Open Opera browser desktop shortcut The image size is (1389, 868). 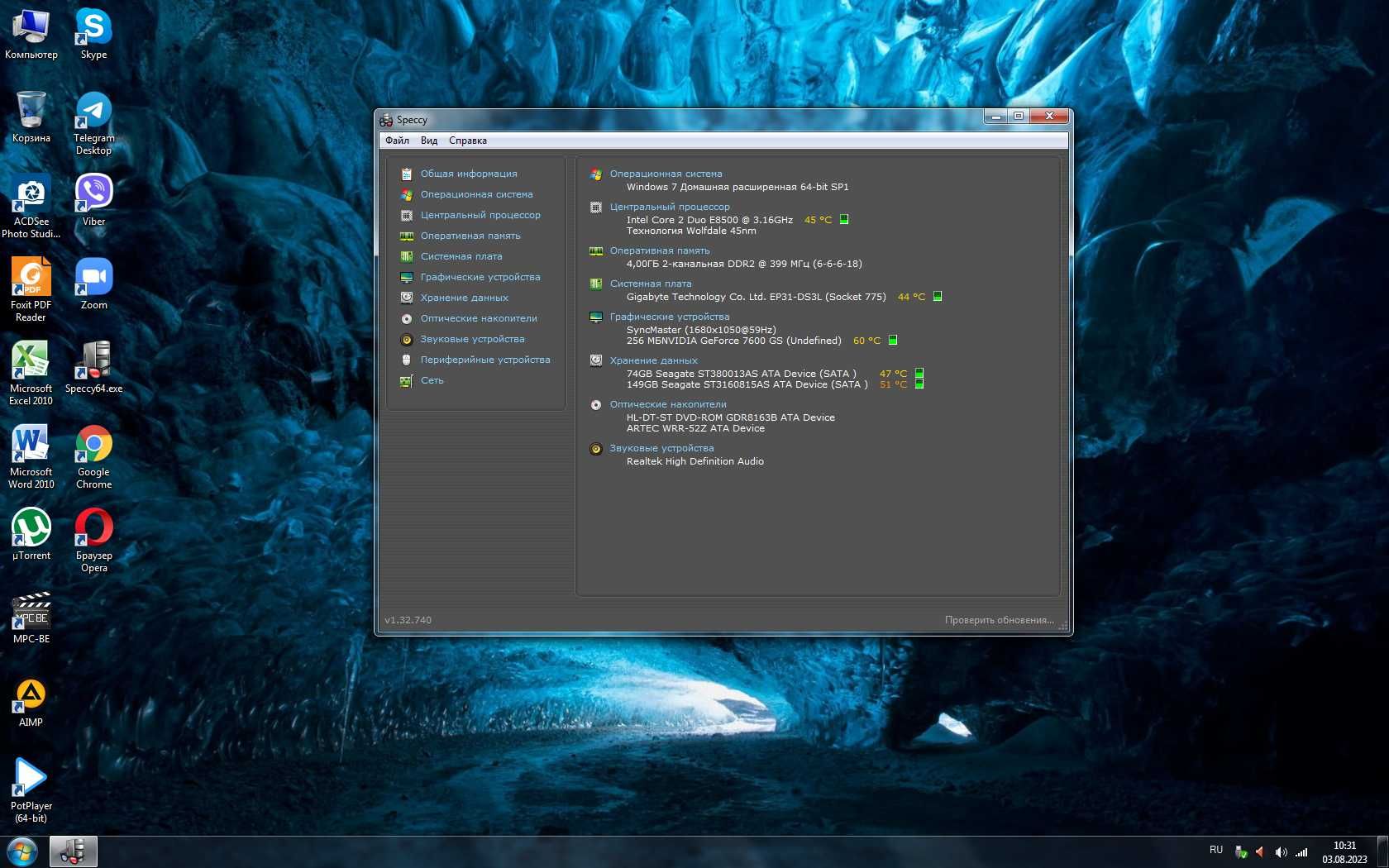(x=93, y=540)
